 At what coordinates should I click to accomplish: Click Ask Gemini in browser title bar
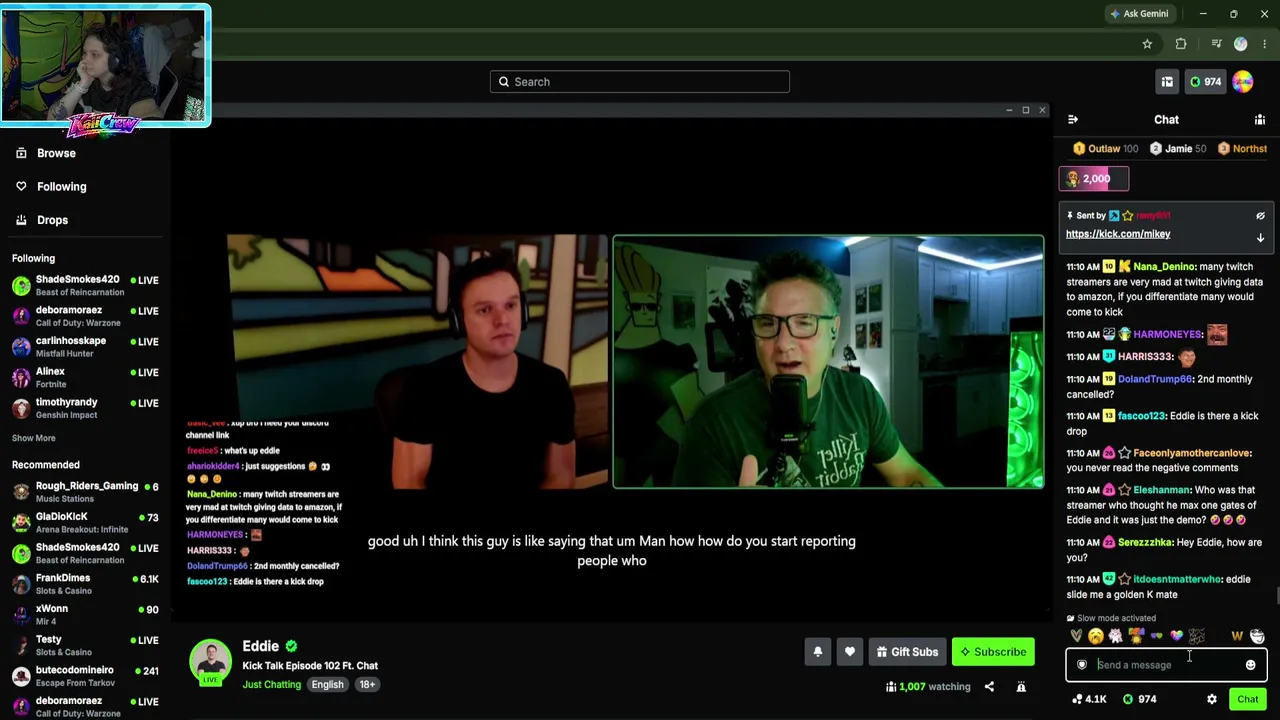(x=1139, y=14)
